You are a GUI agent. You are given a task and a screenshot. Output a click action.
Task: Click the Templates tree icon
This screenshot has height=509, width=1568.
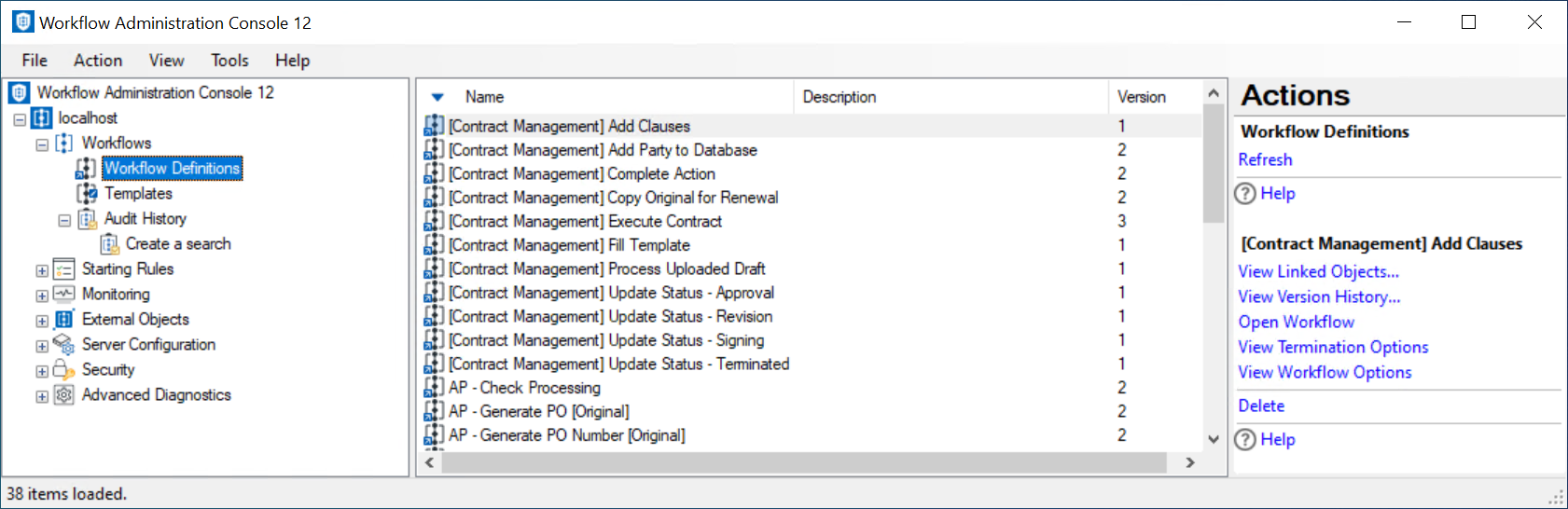pos(87,193)
